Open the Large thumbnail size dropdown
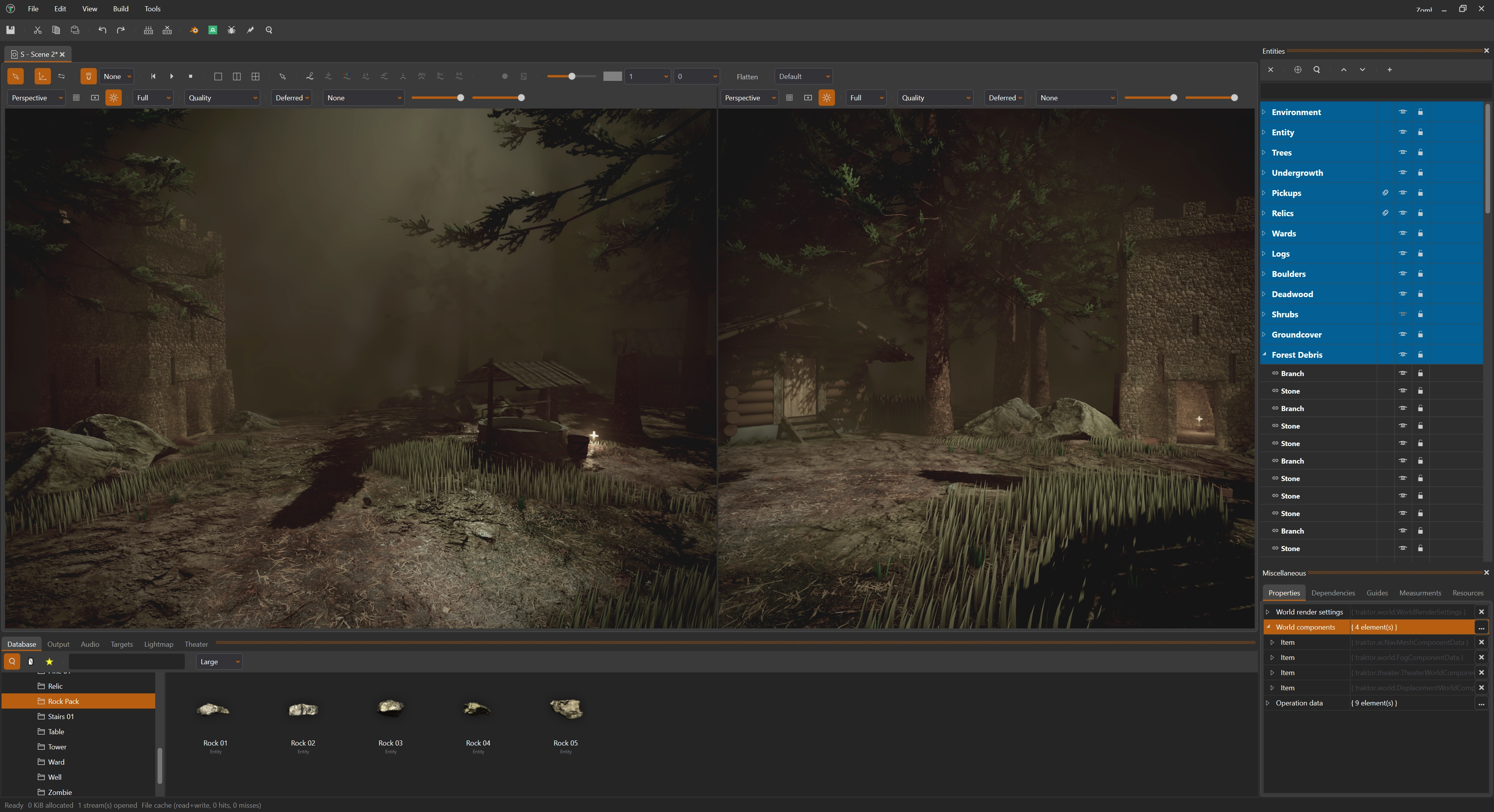 point(219,662)
